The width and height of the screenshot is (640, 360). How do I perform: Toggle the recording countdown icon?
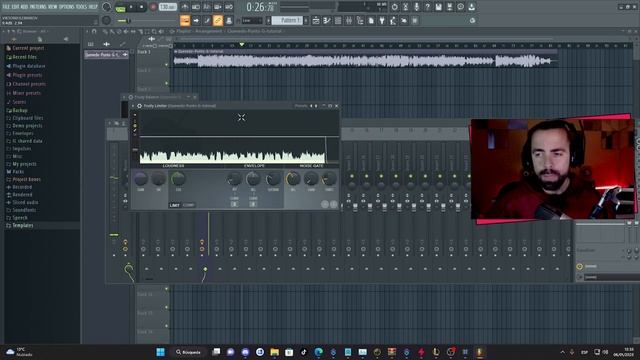207,7
